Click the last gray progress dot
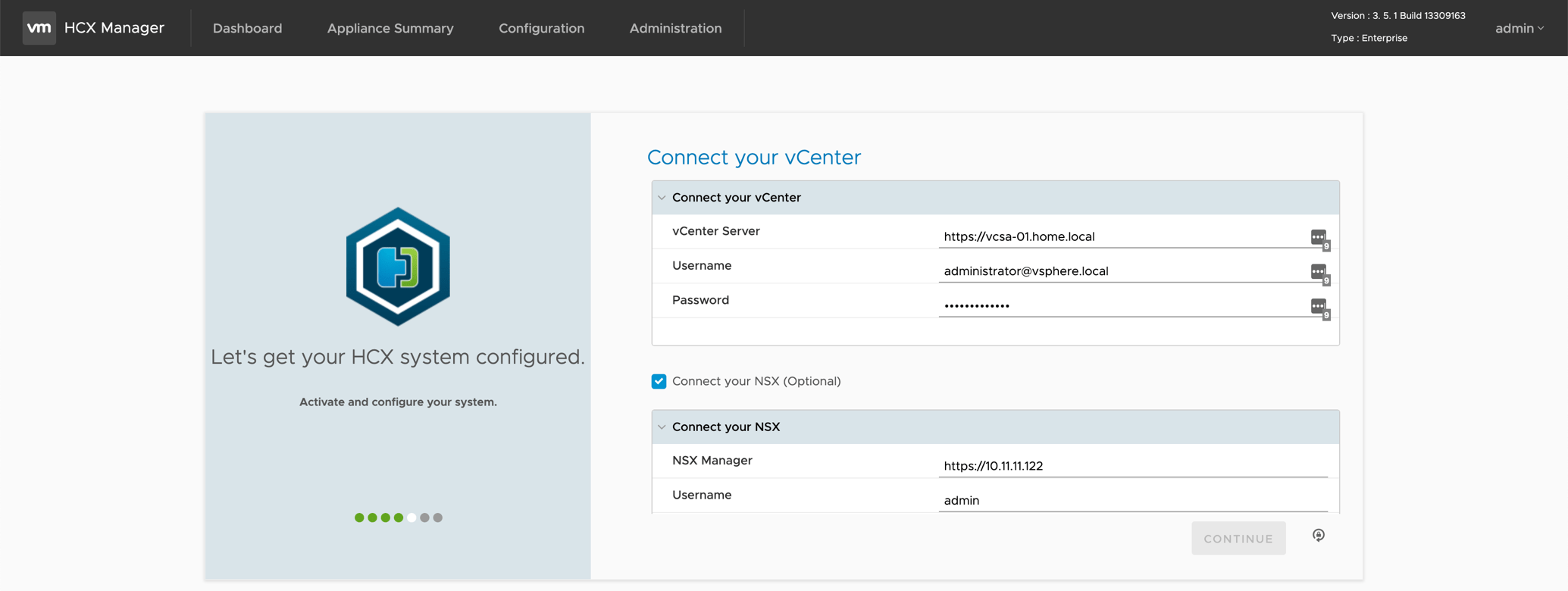1568x591 pixels. (x=438, y=518)
